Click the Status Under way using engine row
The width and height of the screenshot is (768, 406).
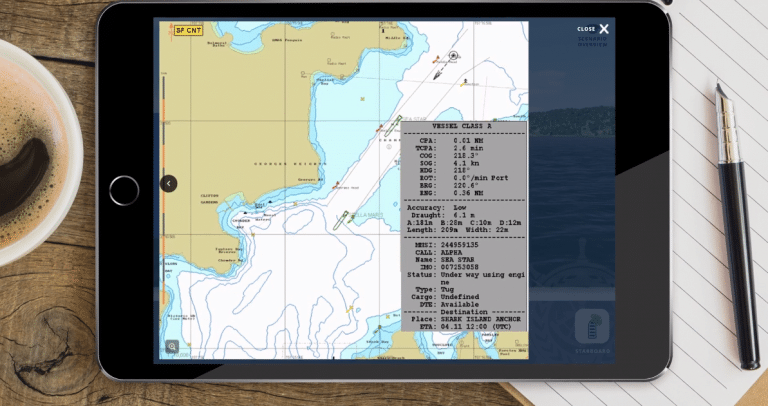[466, 278]
